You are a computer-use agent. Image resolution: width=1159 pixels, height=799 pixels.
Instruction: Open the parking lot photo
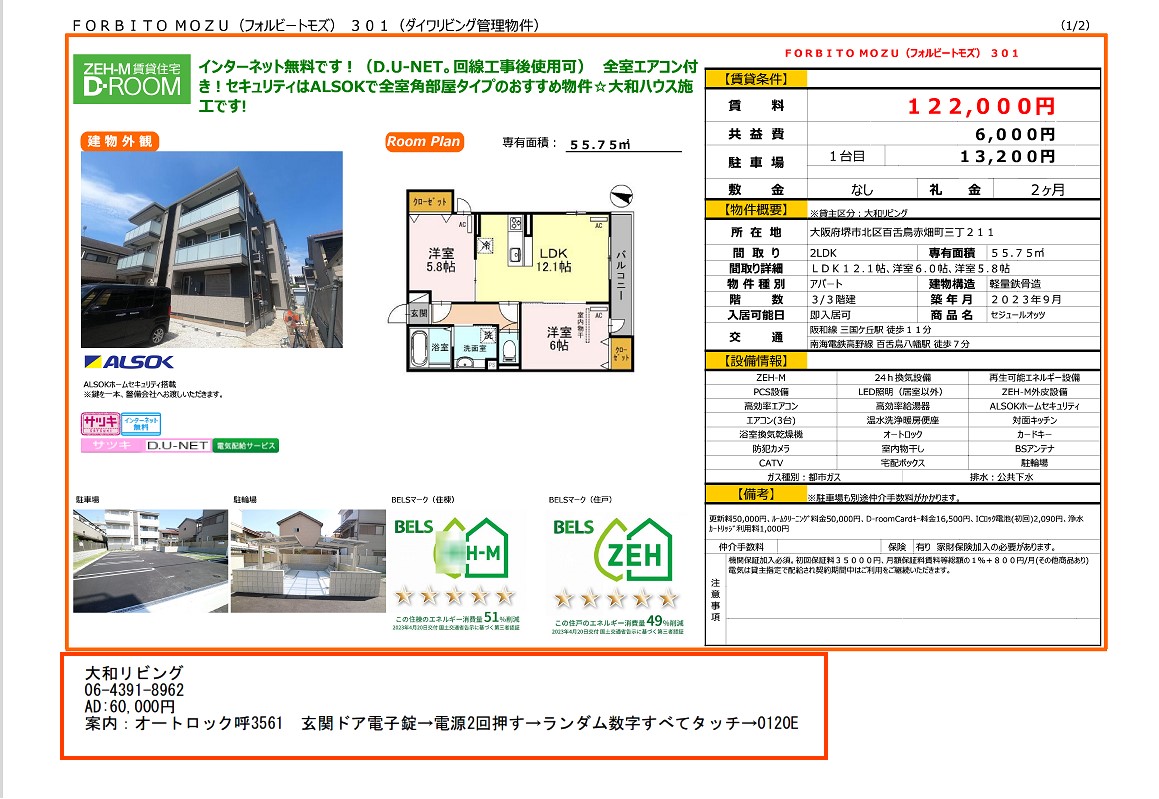click(151, 561)
